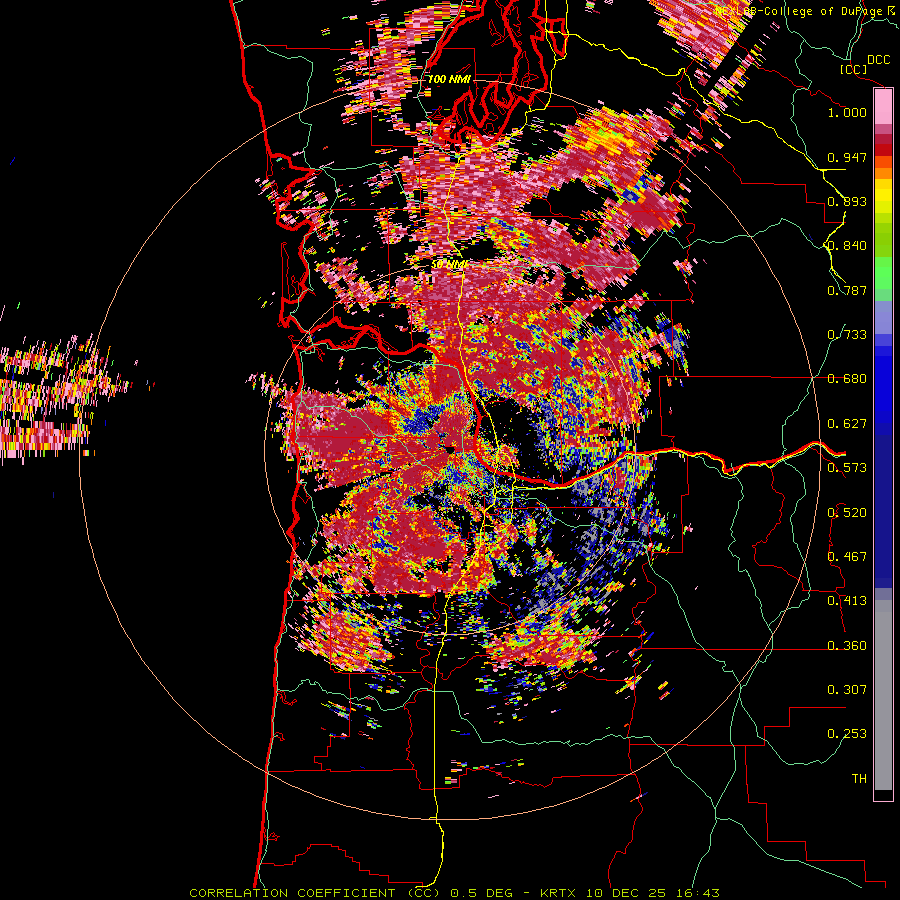Select the 0.467 legend value

coord(847,557)
